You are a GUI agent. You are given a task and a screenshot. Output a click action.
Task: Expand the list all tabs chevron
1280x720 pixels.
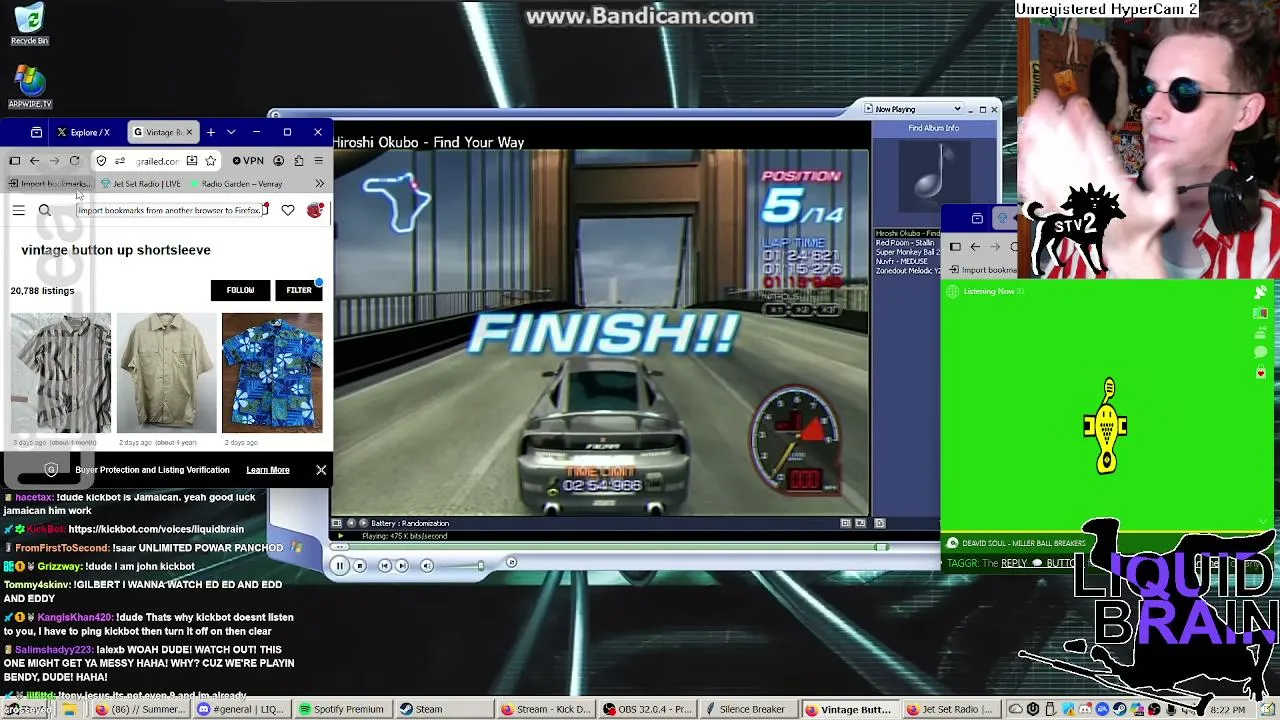pos(231,132)
